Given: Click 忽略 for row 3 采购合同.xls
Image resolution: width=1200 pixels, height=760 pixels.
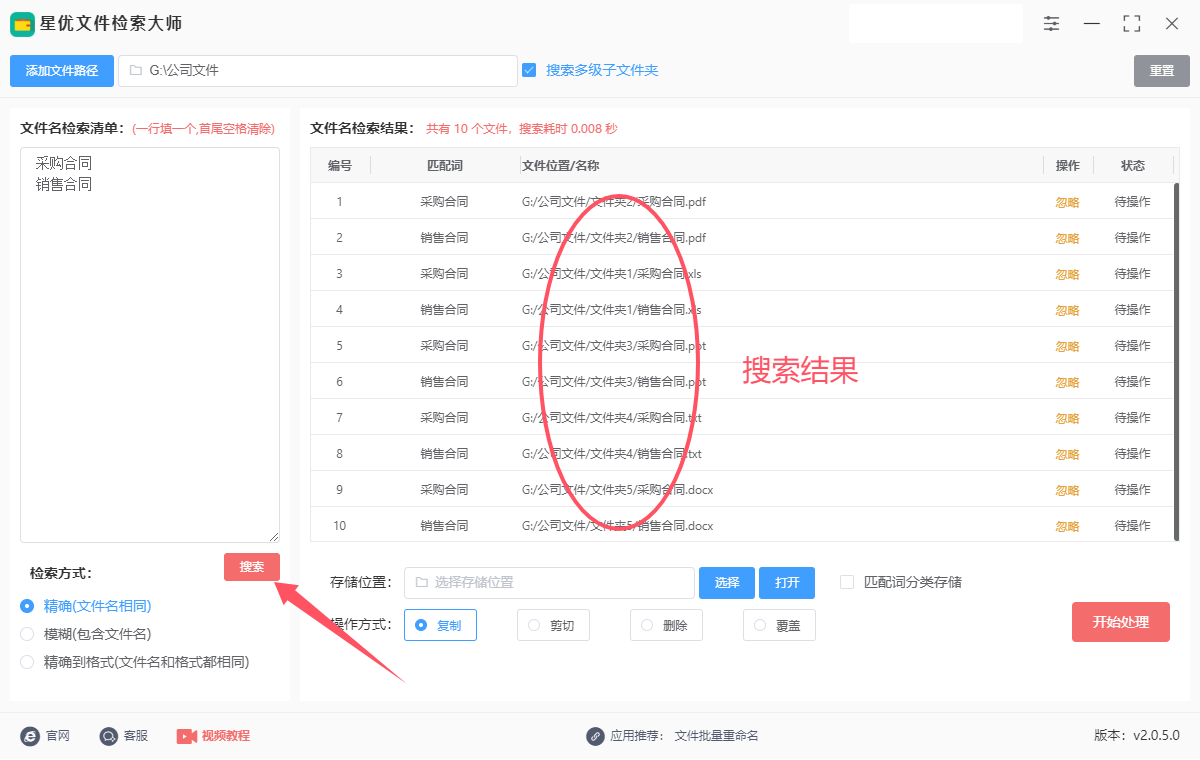Looking at the screenshot, I should pos(1067,274).
